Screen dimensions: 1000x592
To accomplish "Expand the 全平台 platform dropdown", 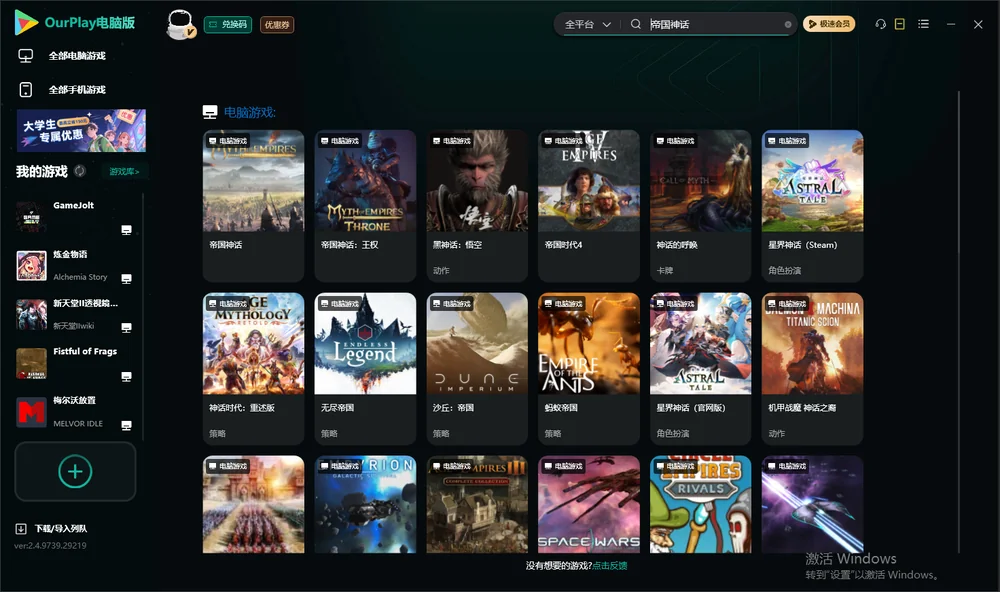I will (587, 24).
